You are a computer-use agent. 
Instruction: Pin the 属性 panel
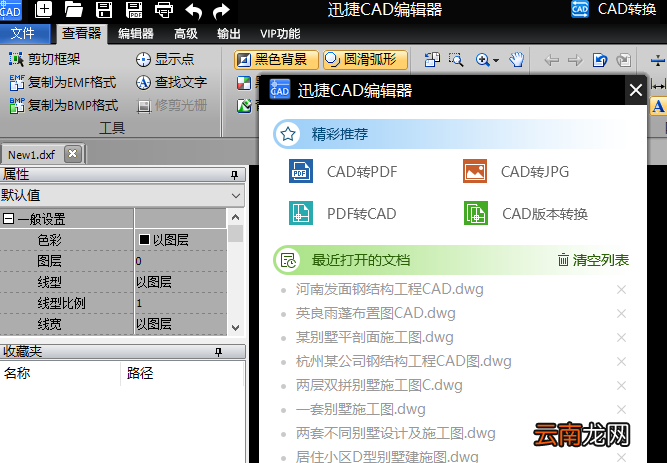(234, 174)
